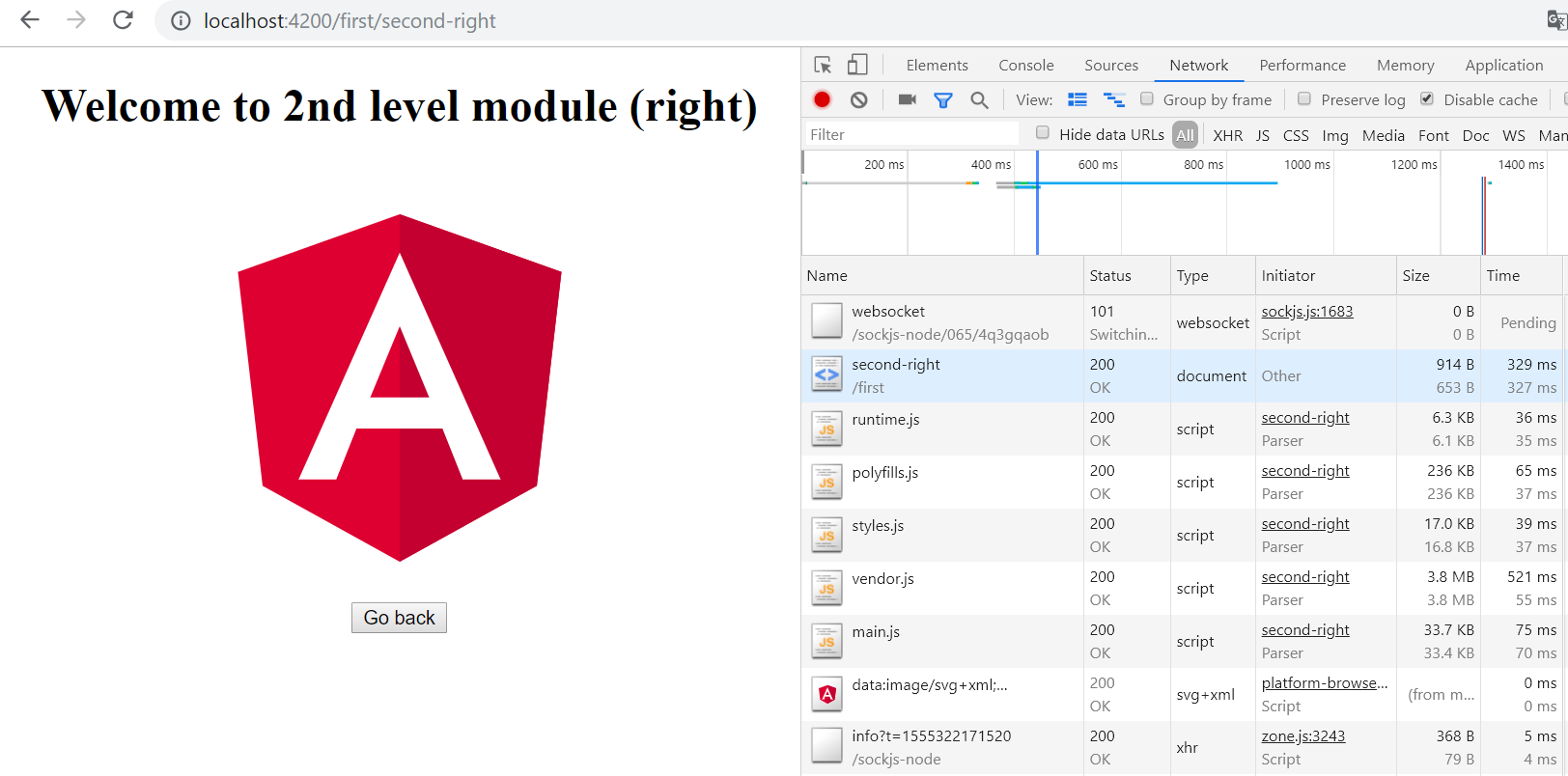Reload the page in browser

coord(123,20)
